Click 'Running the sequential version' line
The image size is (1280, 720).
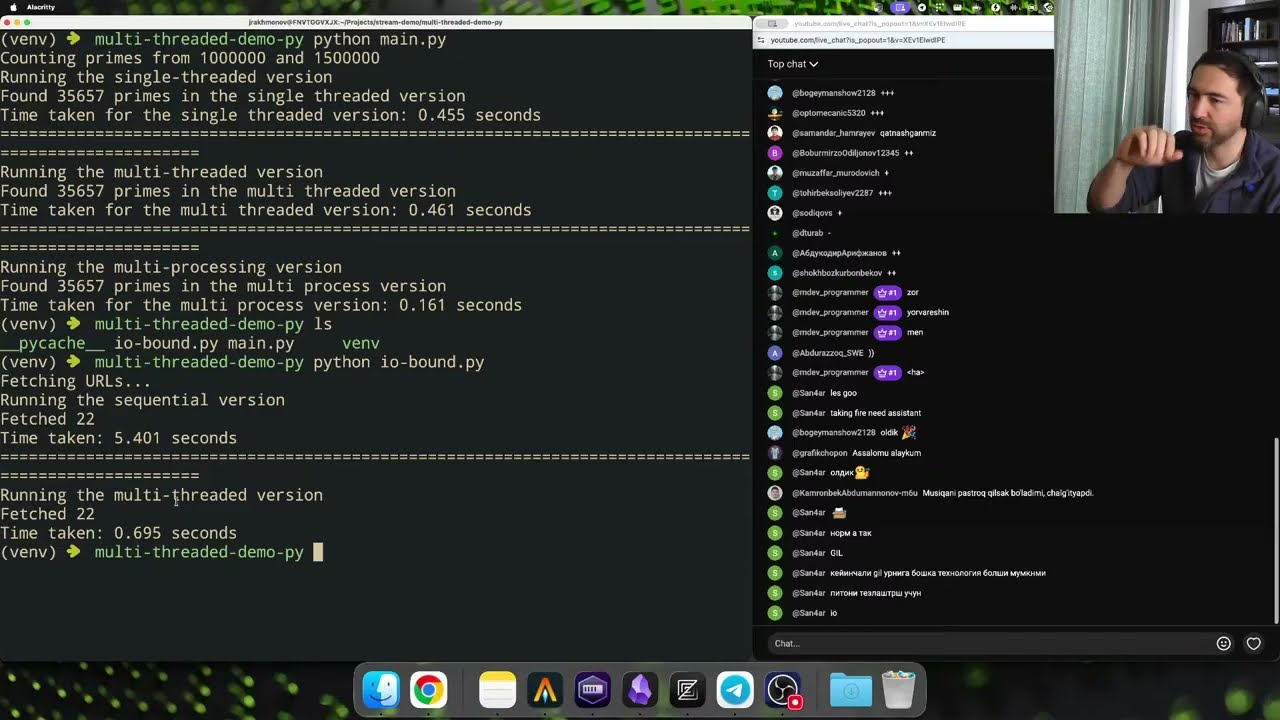tap(142, 400)
